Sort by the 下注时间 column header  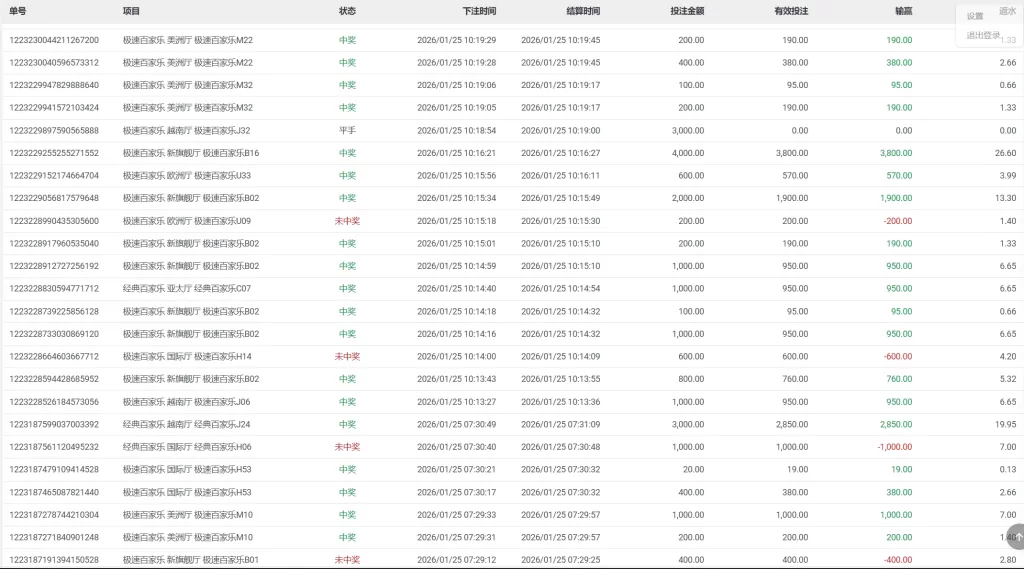(479, 11)
